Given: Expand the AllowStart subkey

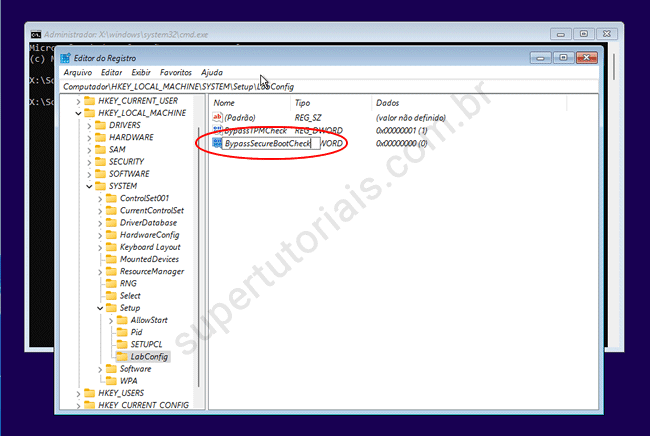Looking at the screenshot, I should tap(111, 320).
